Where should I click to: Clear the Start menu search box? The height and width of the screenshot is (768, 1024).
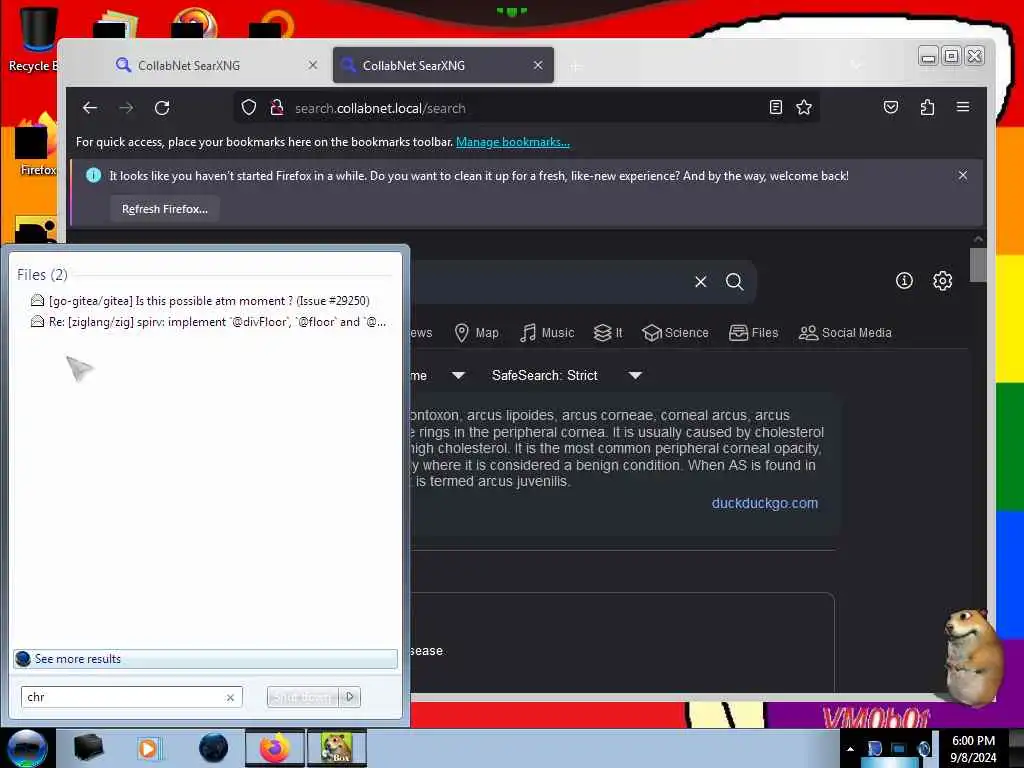230,697
